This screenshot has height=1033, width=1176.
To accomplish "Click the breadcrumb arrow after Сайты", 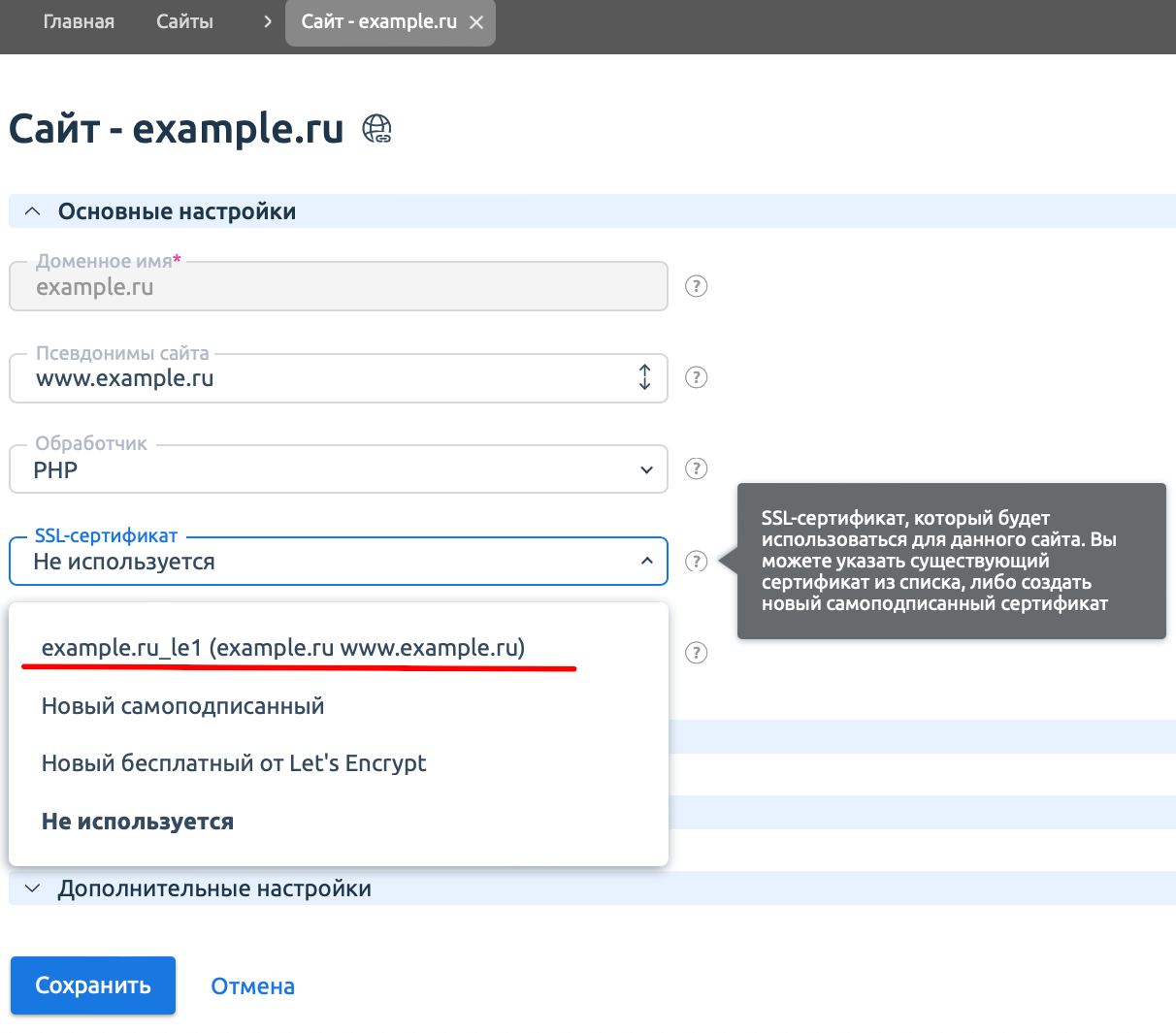I will [x=268, y=21].
